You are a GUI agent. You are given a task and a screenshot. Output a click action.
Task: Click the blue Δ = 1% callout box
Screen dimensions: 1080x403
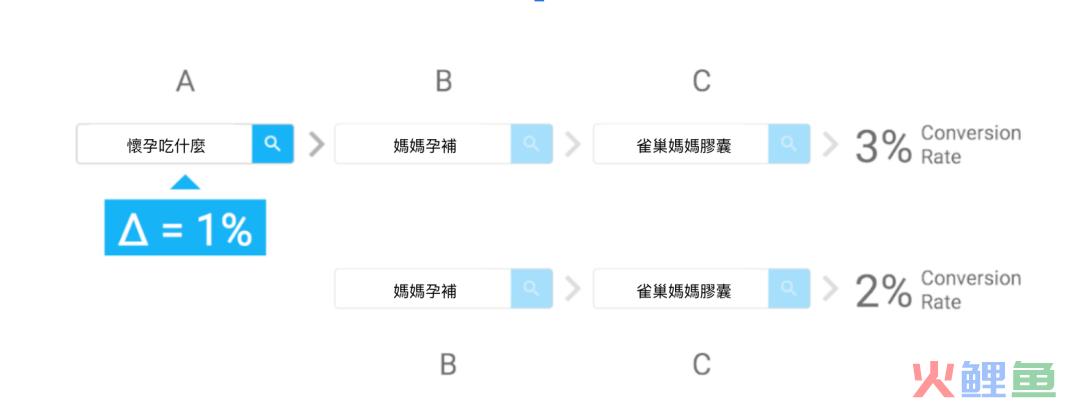185,227
